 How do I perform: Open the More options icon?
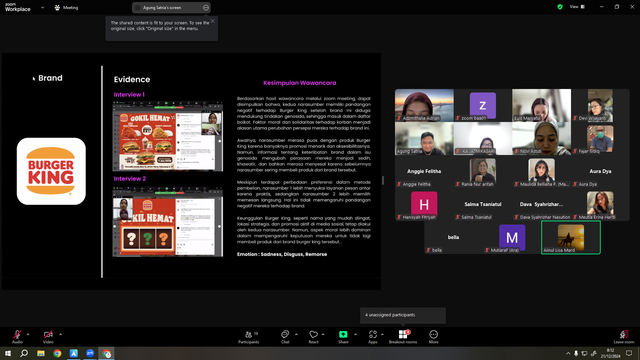433,334
